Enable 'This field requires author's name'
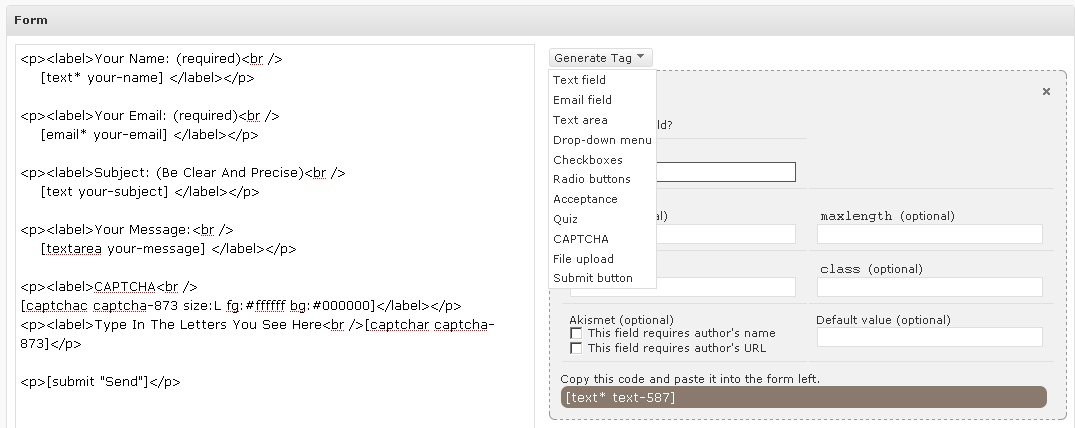 (576, 333)
